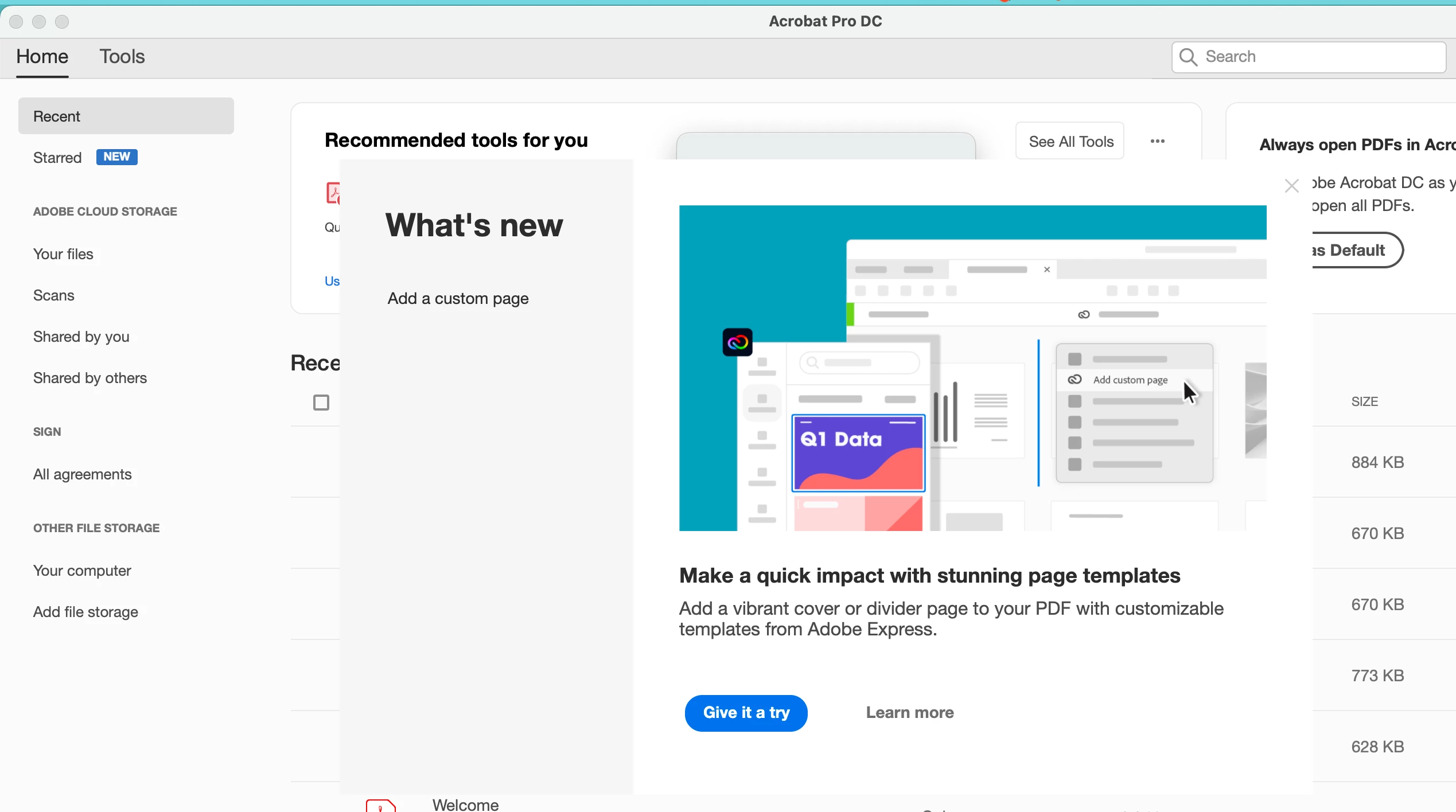Open the three-dot more options menu
This screenshot has width=1456, height=812.
tap(1157, 141)
